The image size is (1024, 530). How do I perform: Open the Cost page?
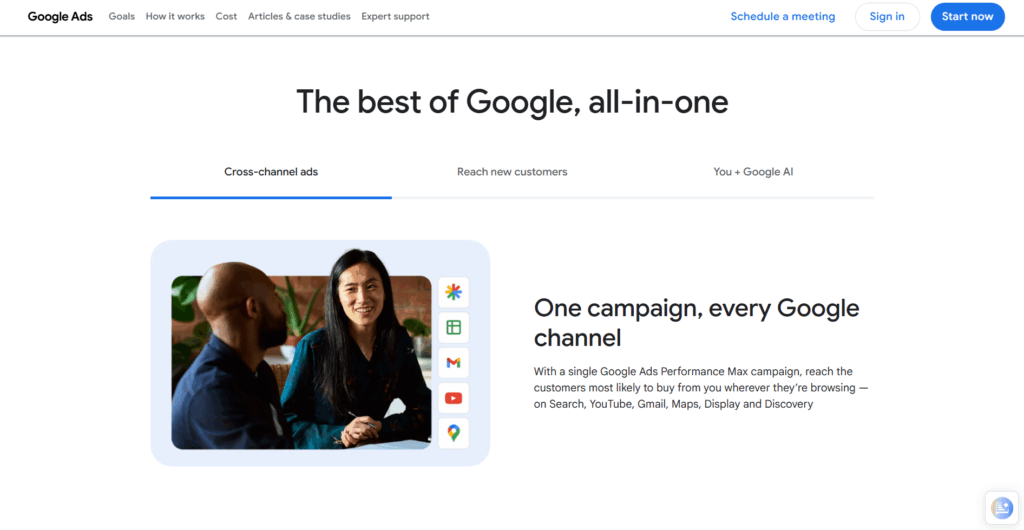pos(227,16)
